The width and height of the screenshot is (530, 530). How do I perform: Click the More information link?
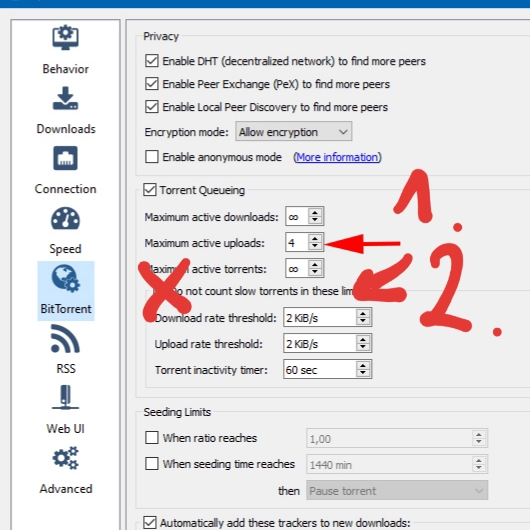(x=337, y=157)
